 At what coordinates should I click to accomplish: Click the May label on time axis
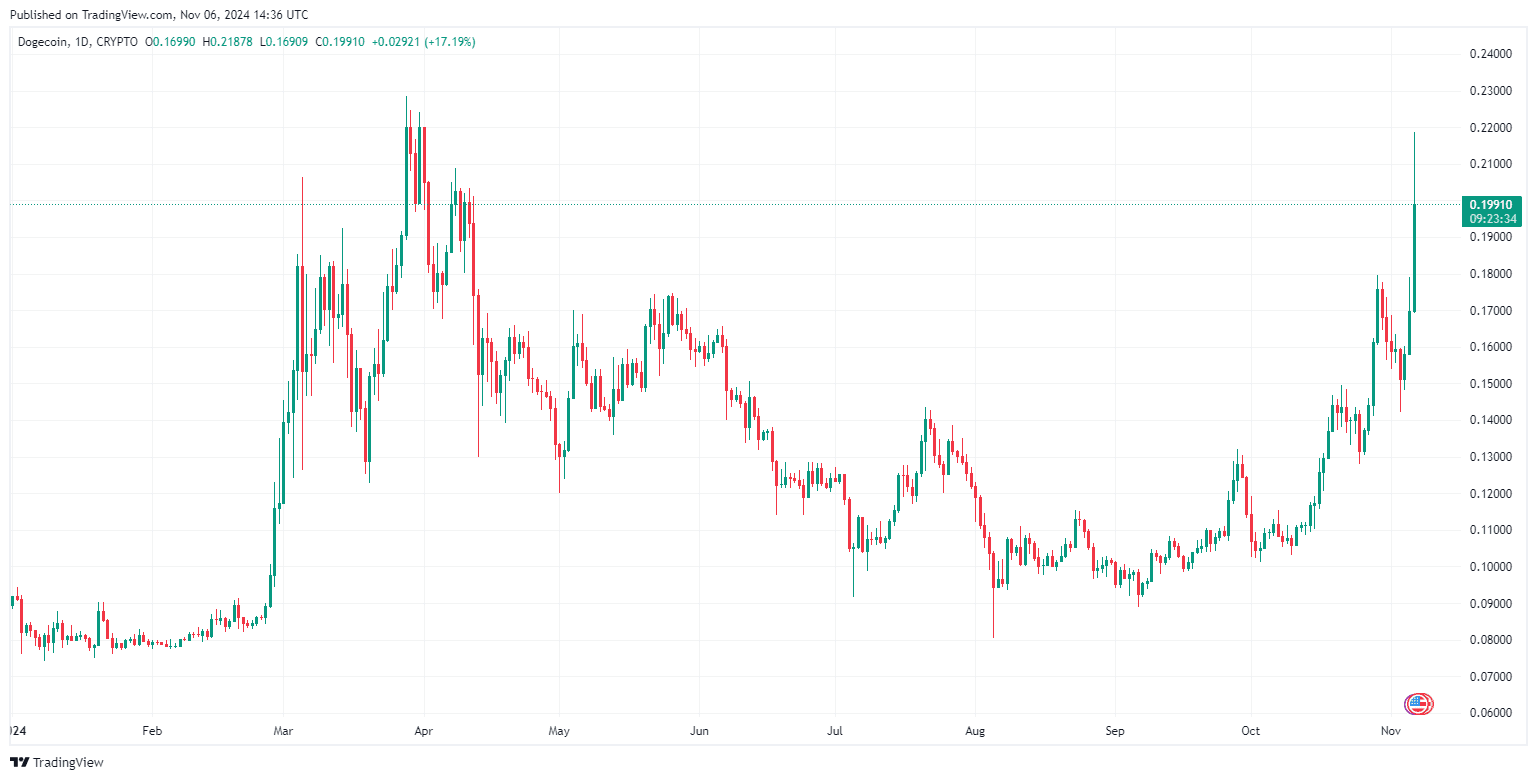tap(559, 731)
